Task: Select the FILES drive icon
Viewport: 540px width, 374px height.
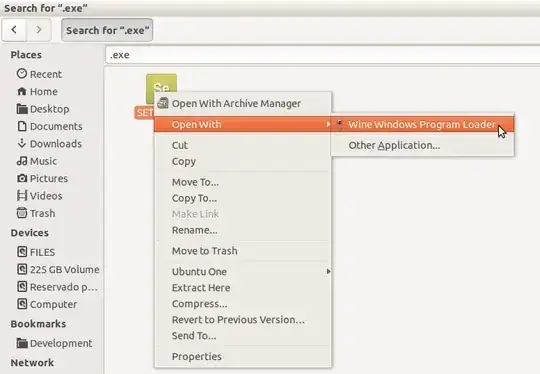Action: tap(22, 252)
